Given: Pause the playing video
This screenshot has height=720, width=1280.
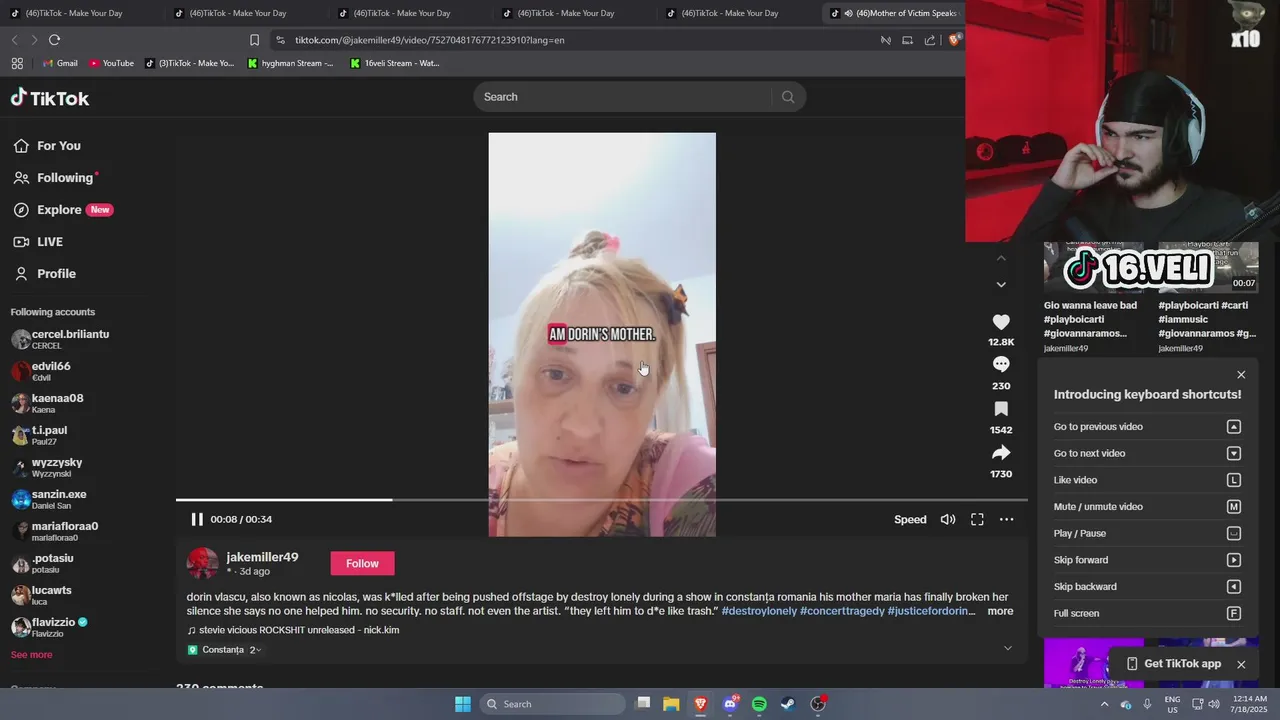Looking at the screenshot, I should (x=197, y=519).
